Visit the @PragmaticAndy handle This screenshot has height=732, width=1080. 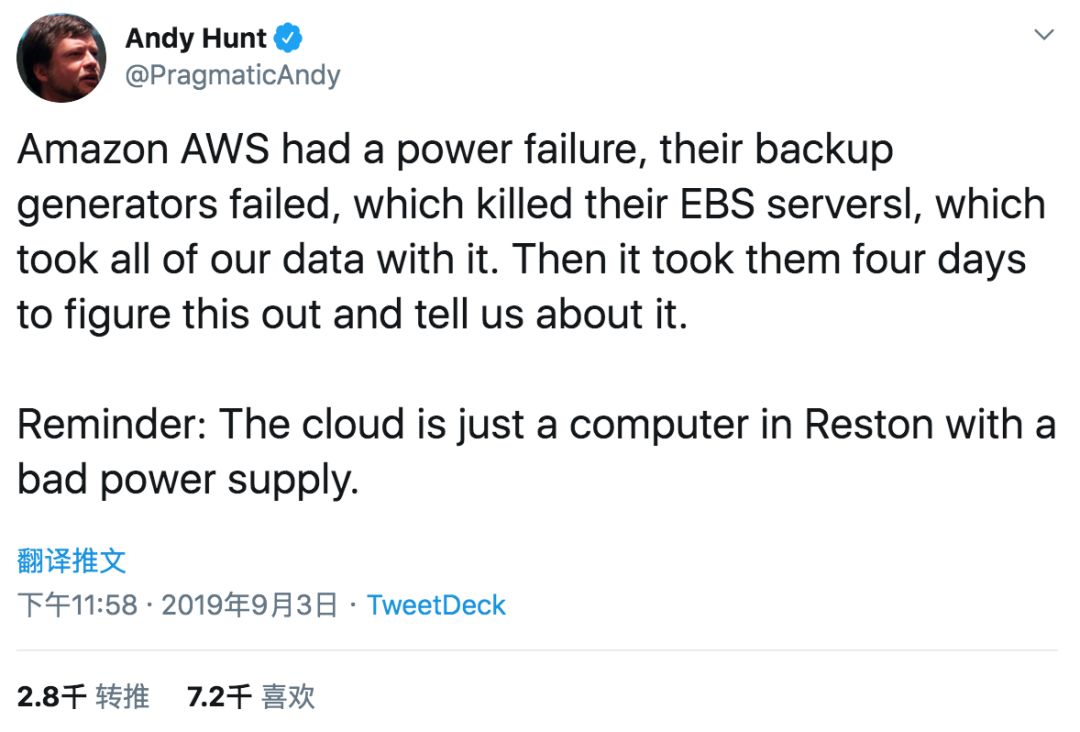(232, 74)
